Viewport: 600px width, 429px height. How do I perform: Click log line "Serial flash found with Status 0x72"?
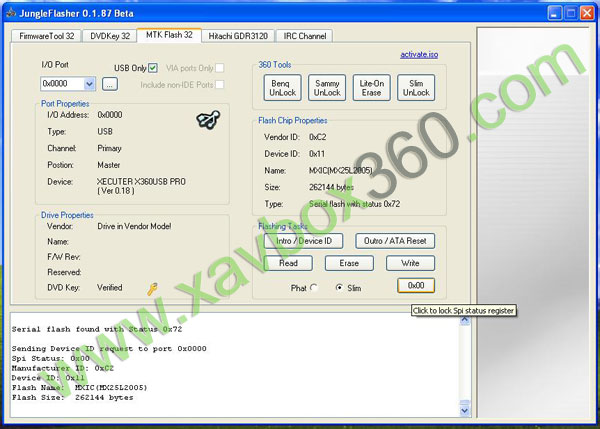(97, 329)
